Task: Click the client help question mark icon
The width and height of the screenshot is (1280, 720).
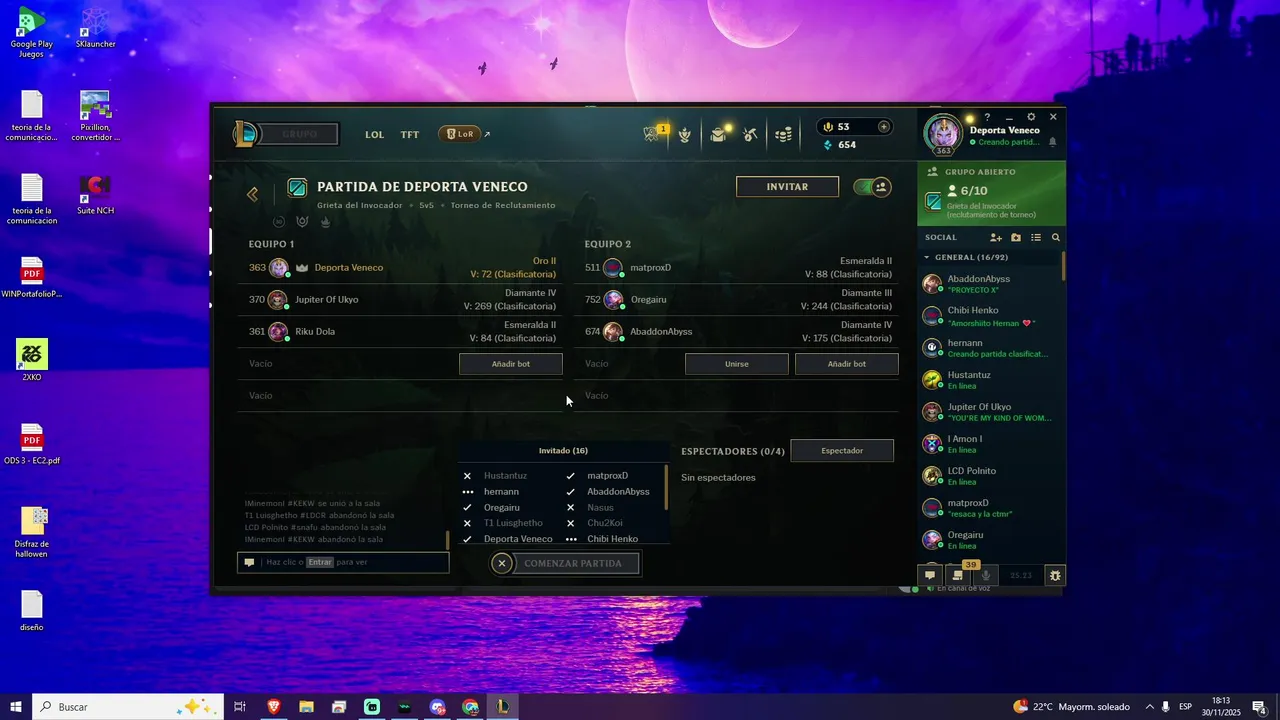Action: [x=988, y=117]
